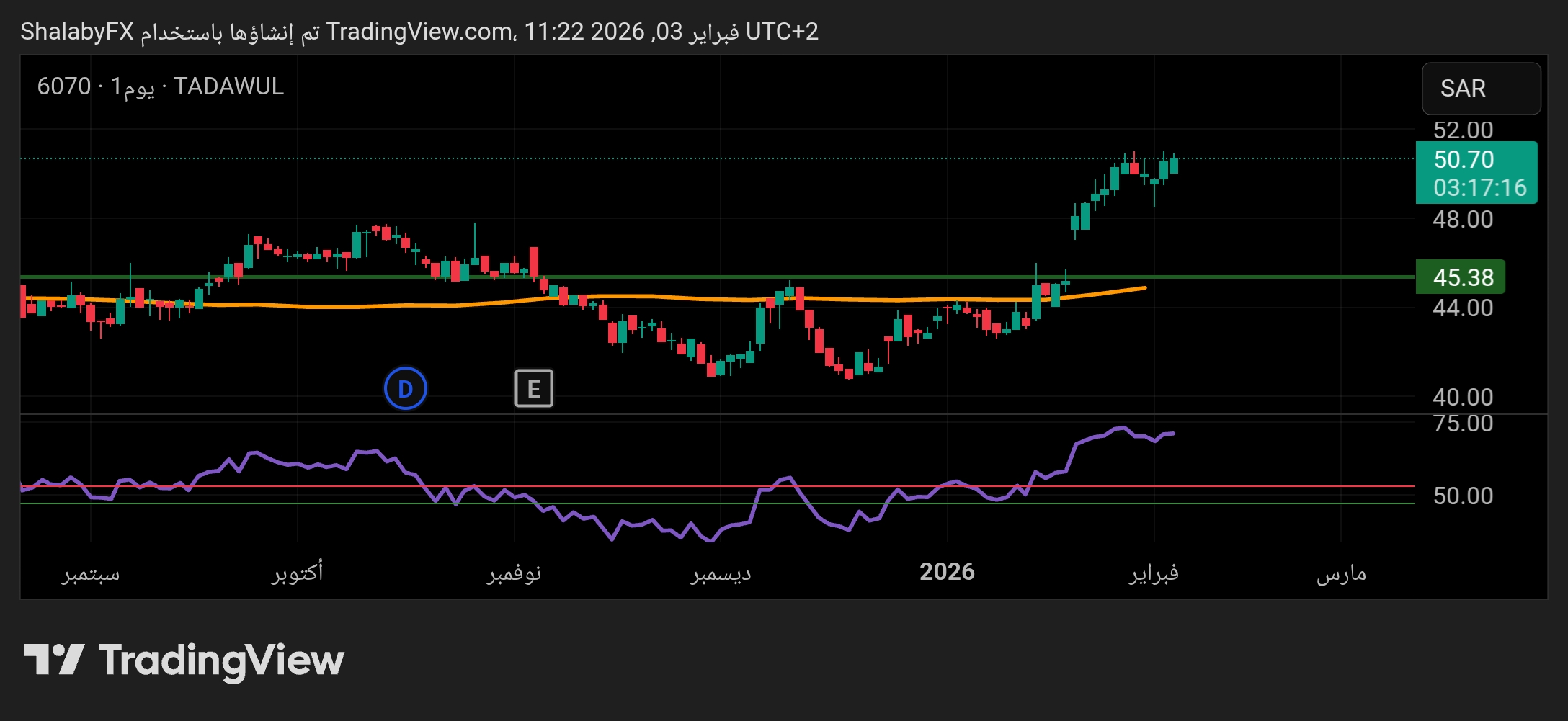Click the E earnings marker

tap(533, 389)
